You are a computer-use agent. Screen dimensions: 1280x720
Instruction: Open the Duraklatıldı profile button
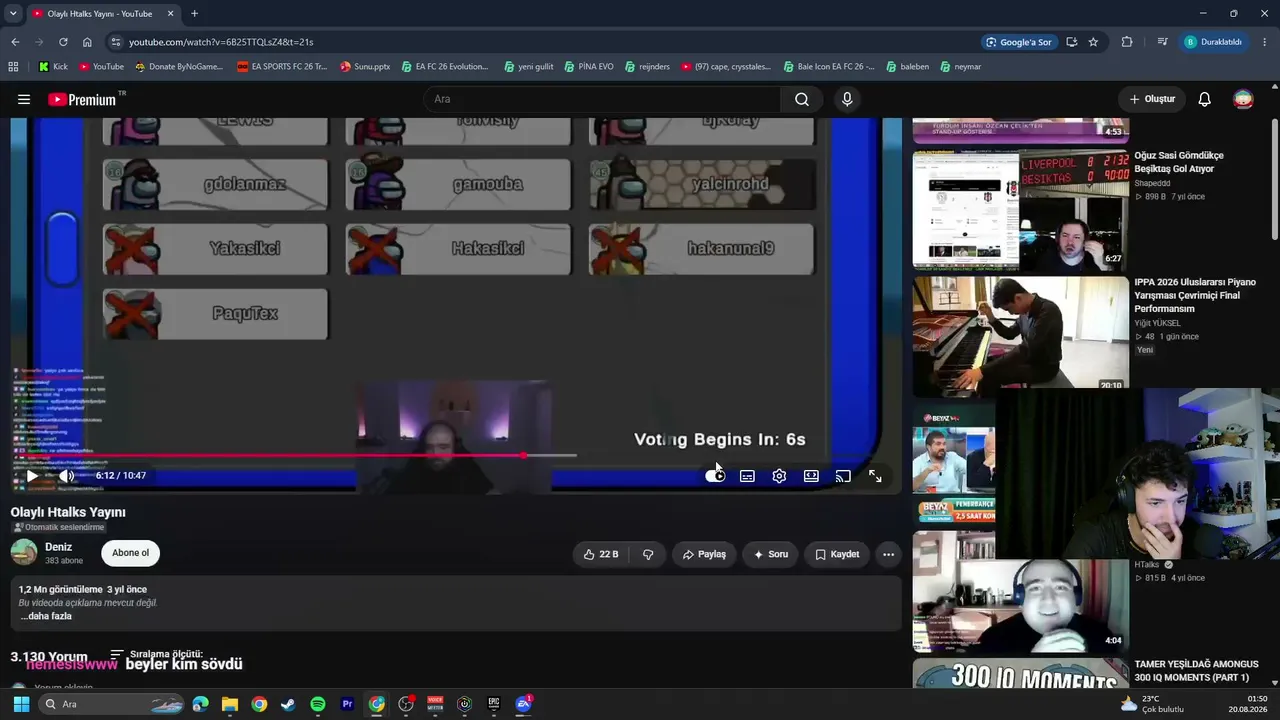pos(1213,42)
